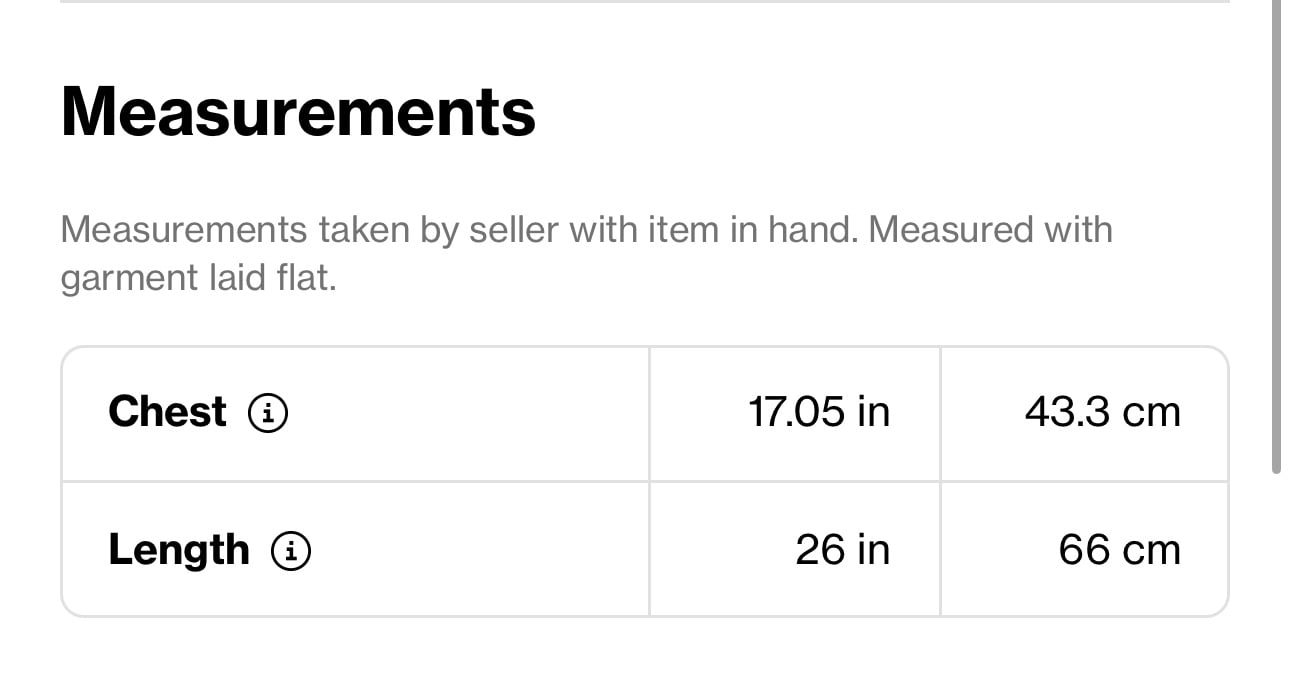This screenshot has width=1290, height=695.
Task: Click the Length row label
Action: coord(178,550)
